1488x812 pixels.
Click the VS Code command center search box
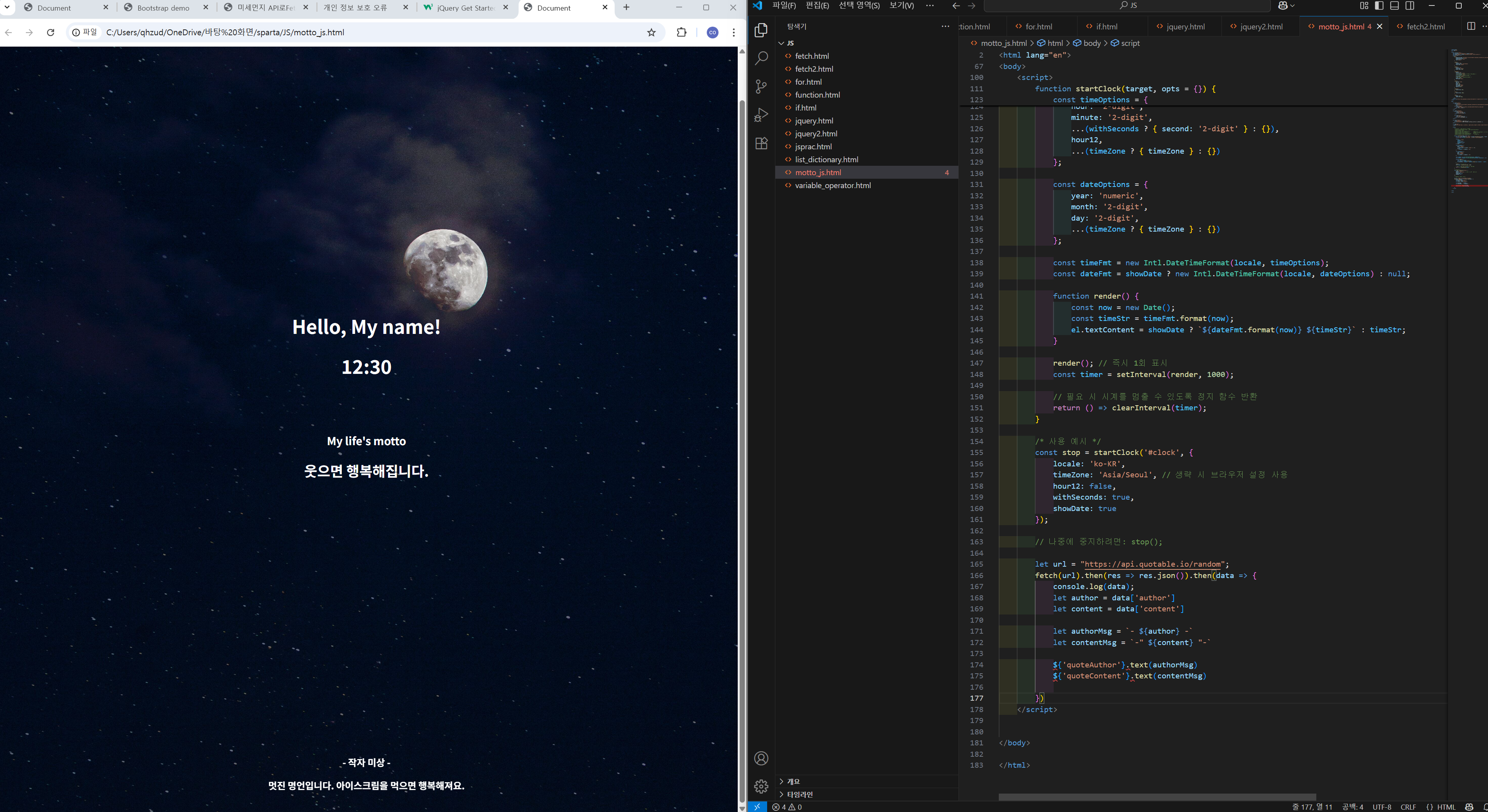click(x=1127, y=6)
